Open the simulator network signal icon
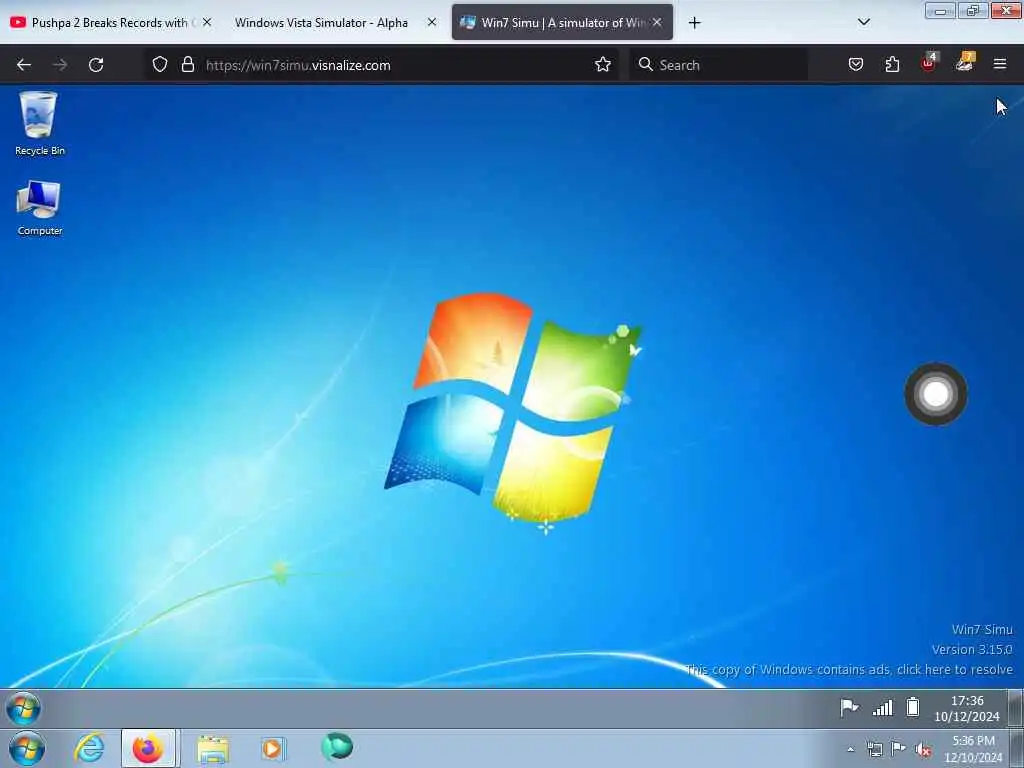Screen dimensions: 1024x768 [882, 707]
